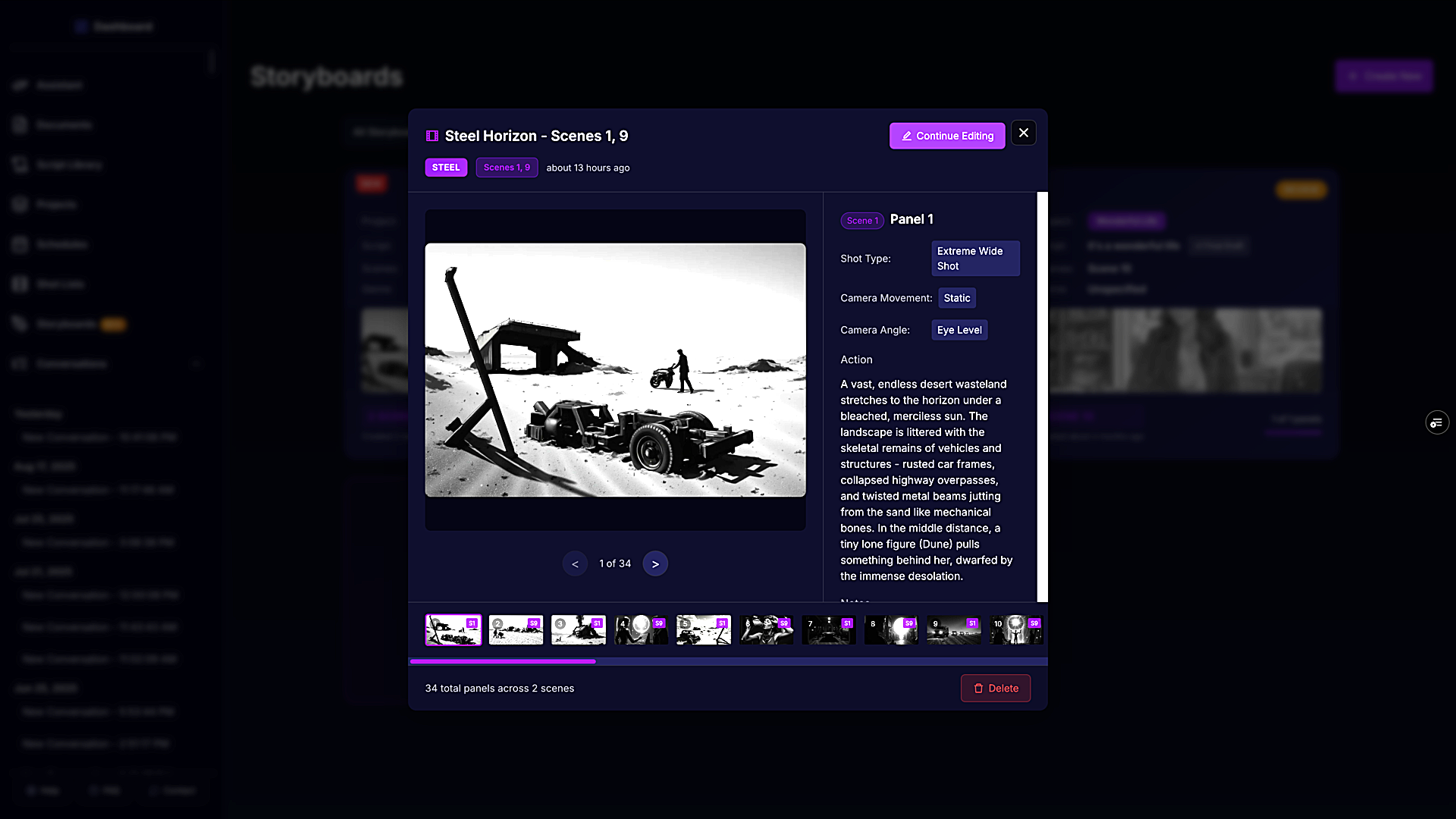Click Continue Editing button

click(947, 136)
